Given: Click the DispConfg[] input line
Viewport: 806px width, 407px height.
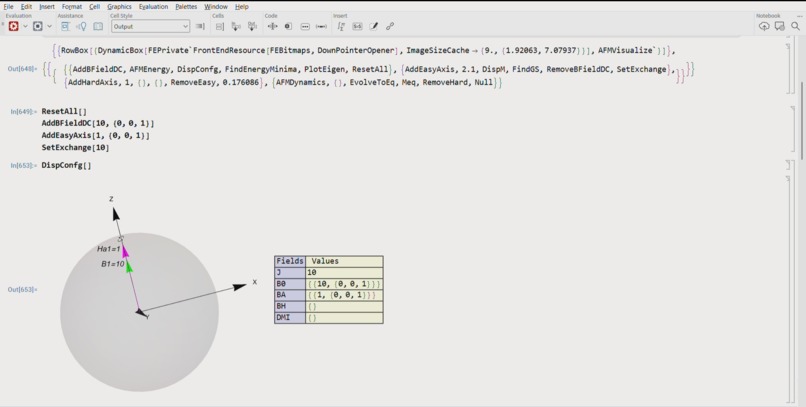Looking at the screenshot, I should pyautogui.click(x=66, y=165).
